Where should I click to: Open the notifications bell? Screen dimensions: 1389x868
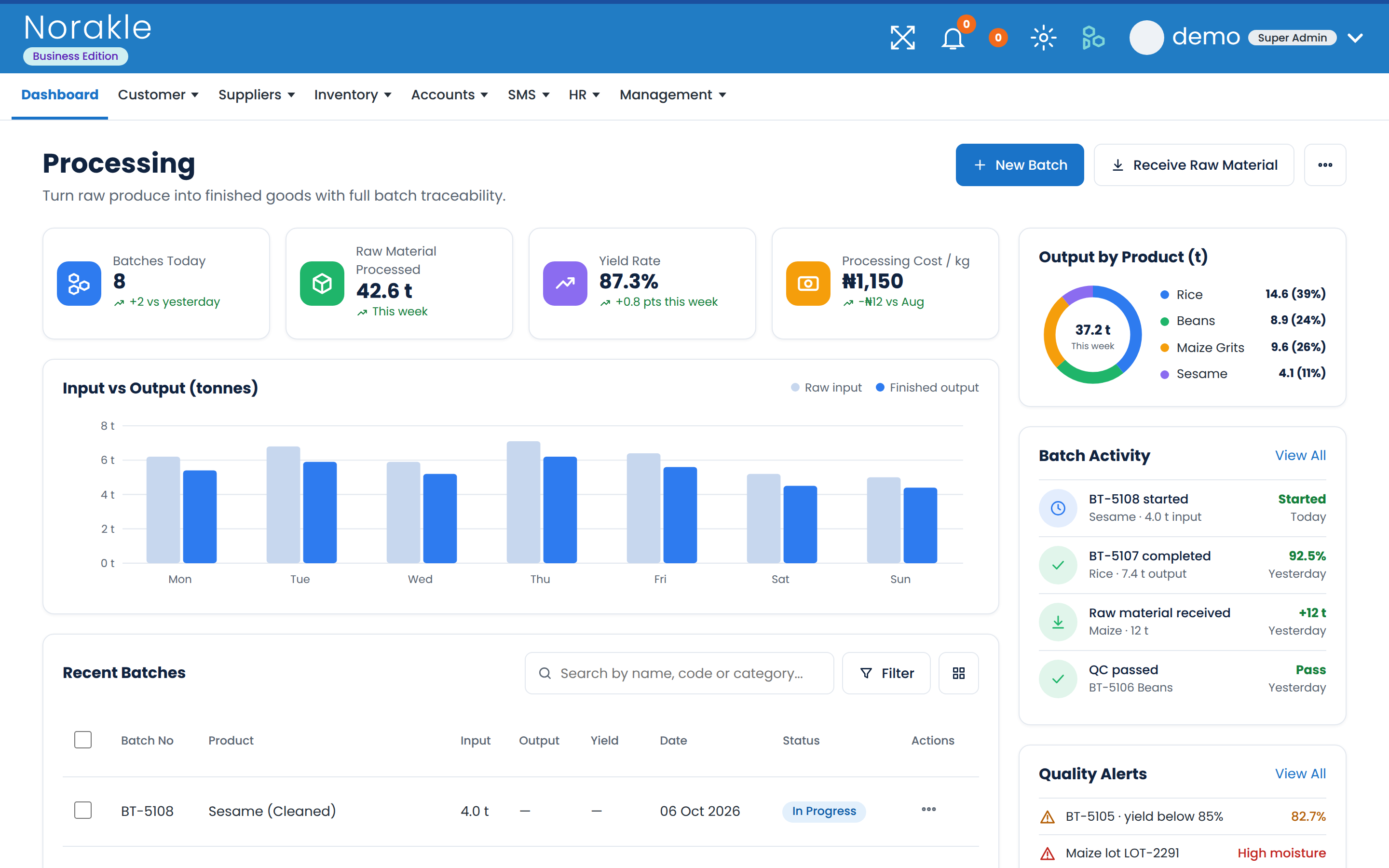click(x=953, y=38)
